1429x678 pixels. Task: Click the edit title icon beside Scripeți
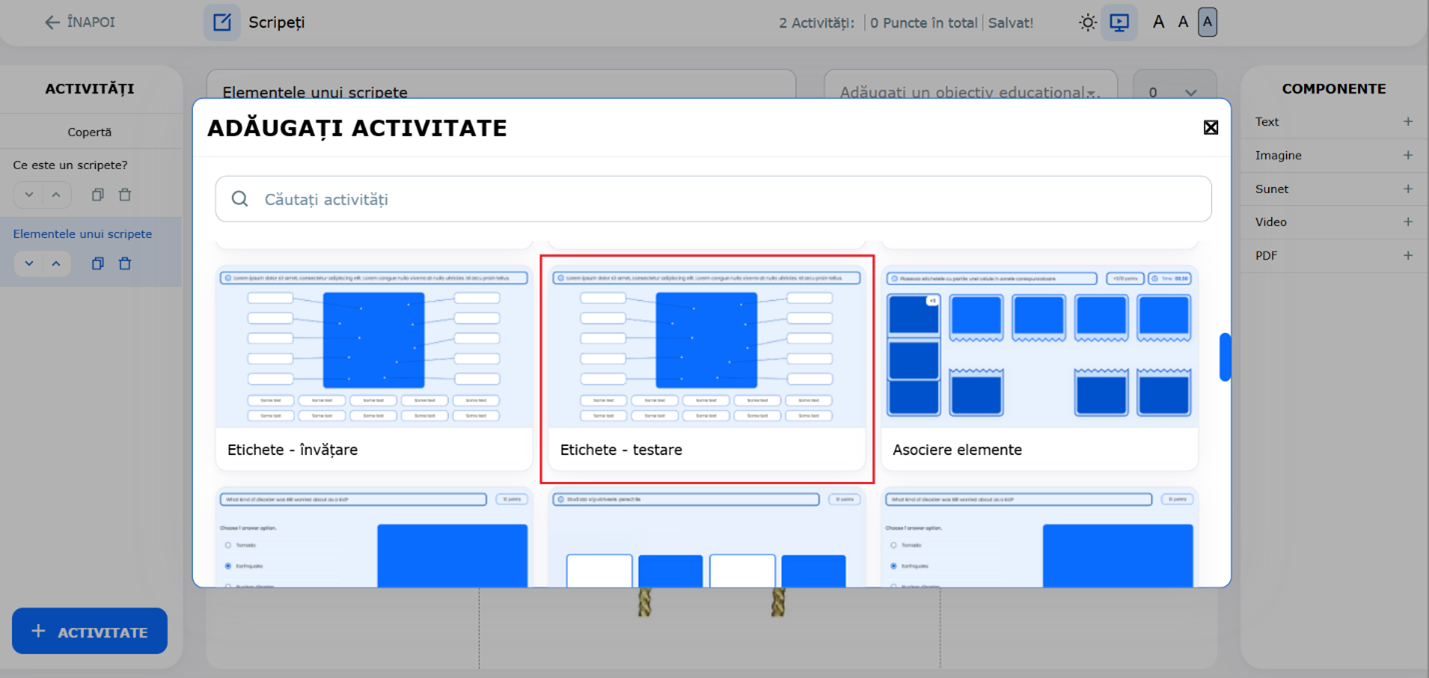point(222,22)
